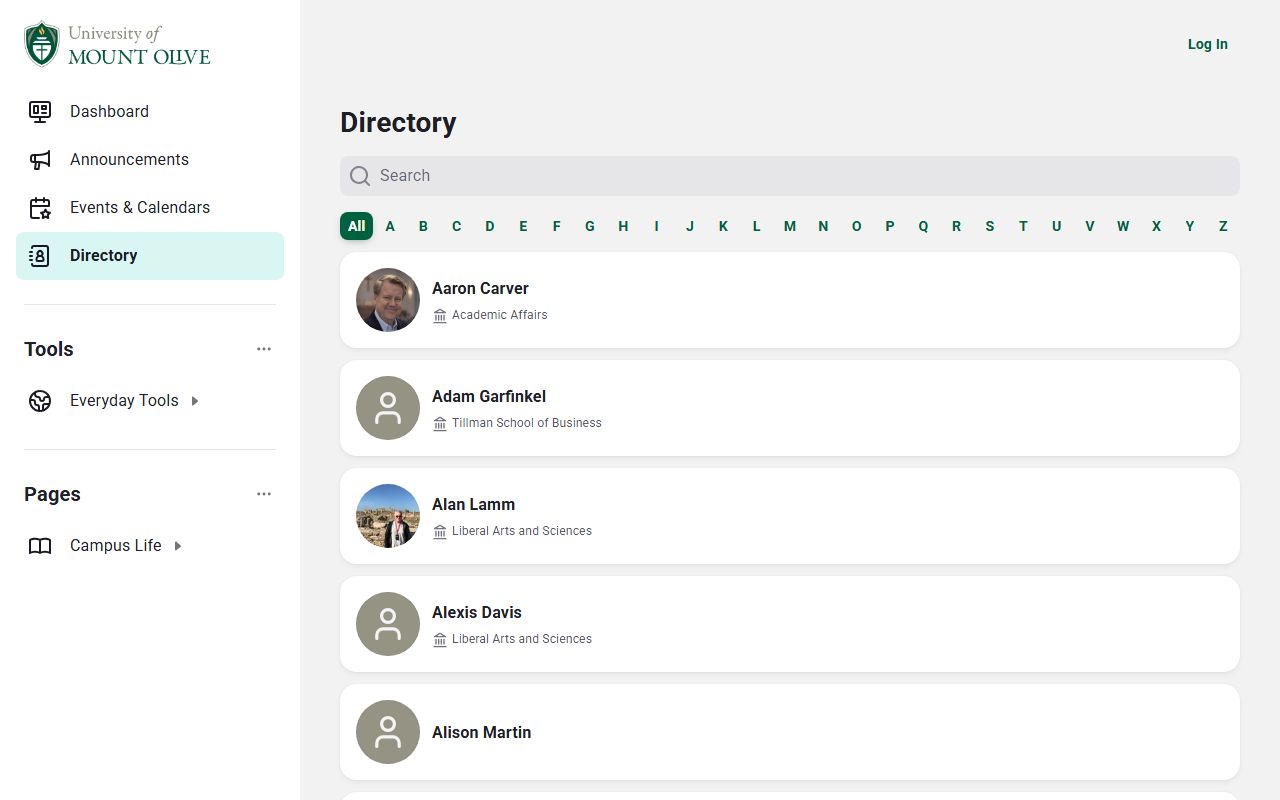The width and height of the screenshot is (1280, 800).
Task: Go to the Dashboard page
Action: tap(150, 111)
